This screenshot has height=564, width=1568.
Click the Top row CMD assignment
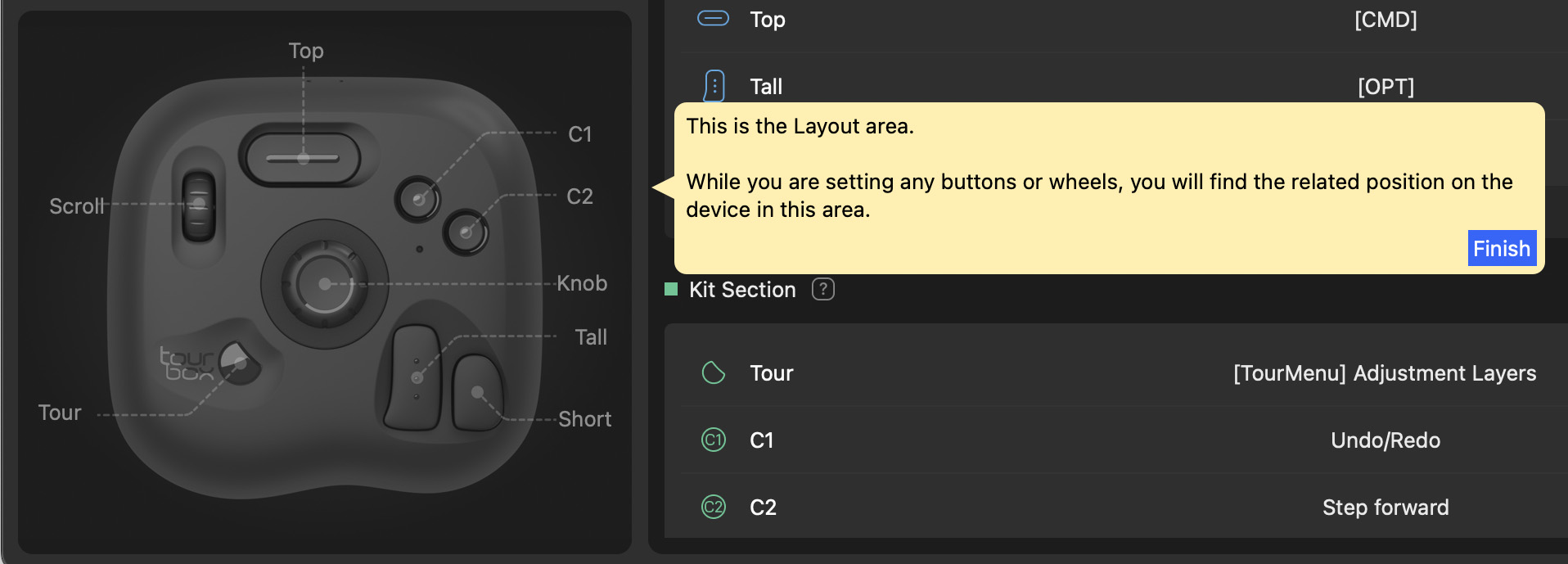click(1385, 20)
